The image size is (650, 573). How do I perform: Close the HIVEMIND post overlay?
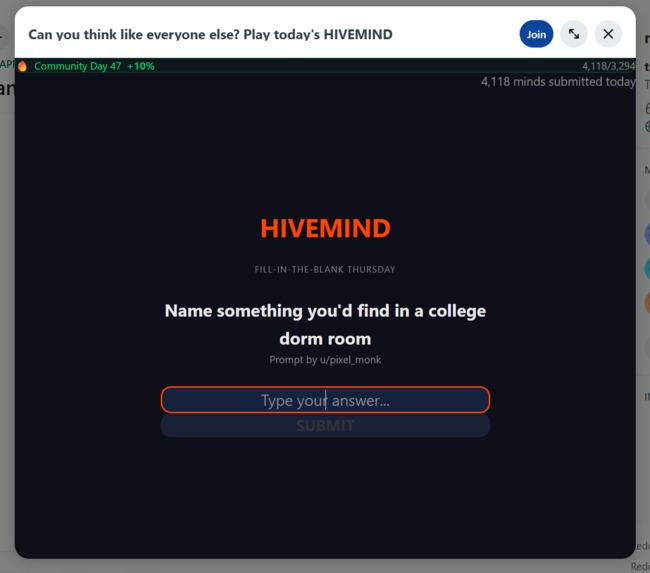click(x=608, y=34)
